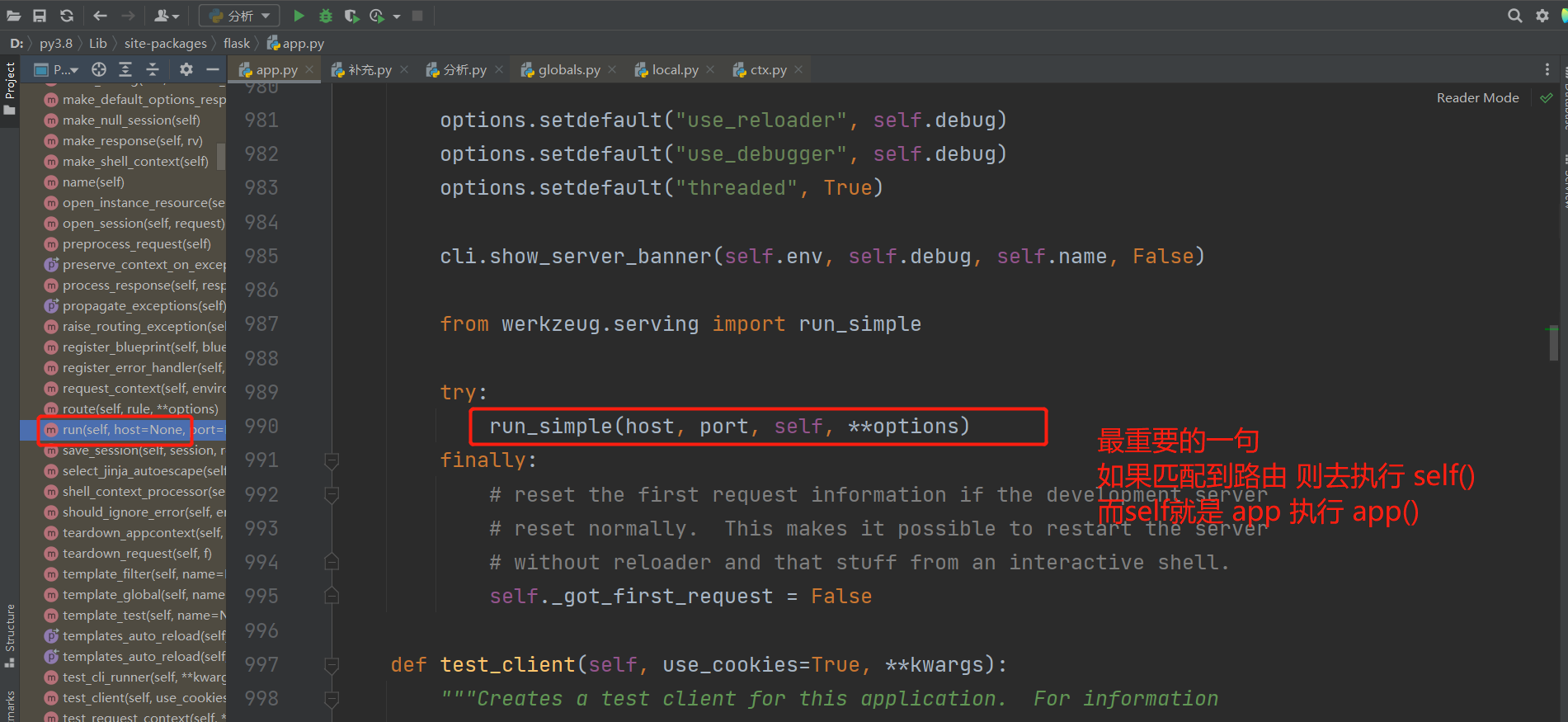Open IDE settings gear at top right
This screenshot has width=1568, height=722.
click(1542, 16)
